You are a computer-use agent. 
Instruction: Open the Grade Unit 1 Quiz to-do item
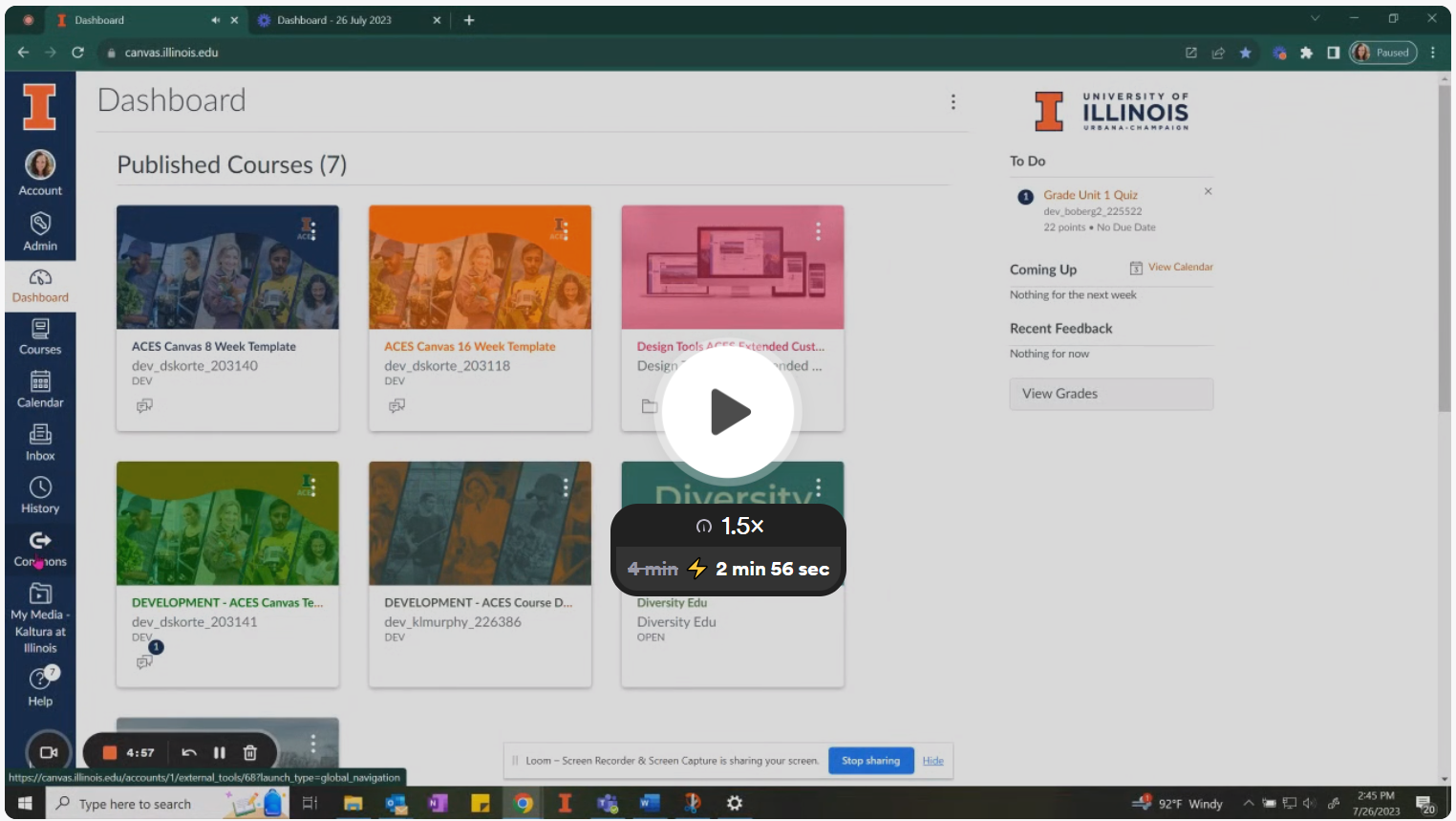(1090, 195)
